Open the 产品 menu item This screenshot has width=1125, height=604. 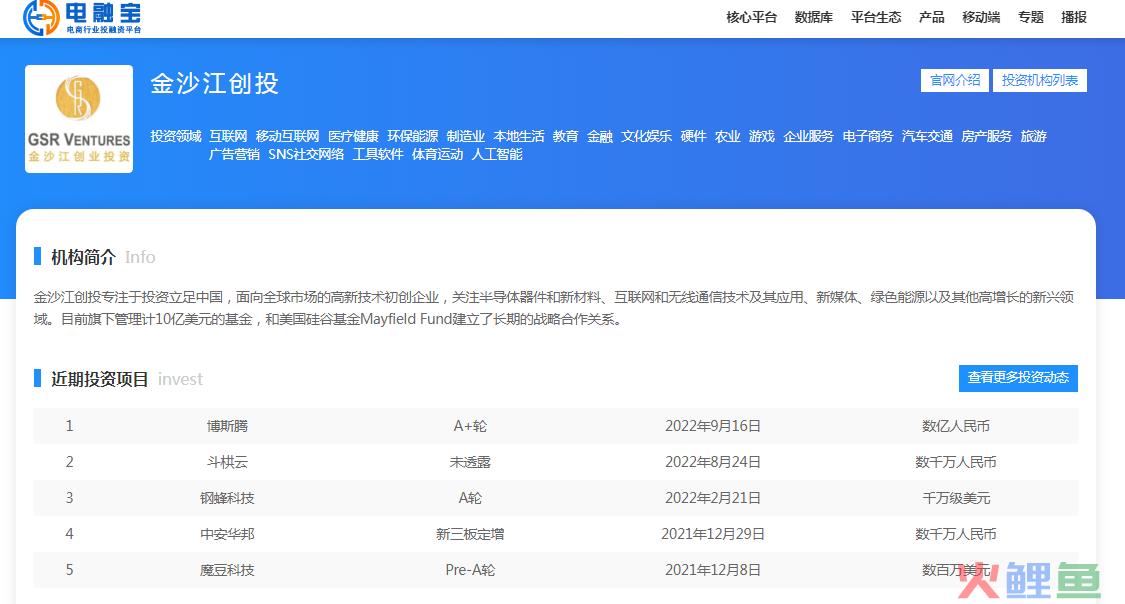tap(931, 17)
